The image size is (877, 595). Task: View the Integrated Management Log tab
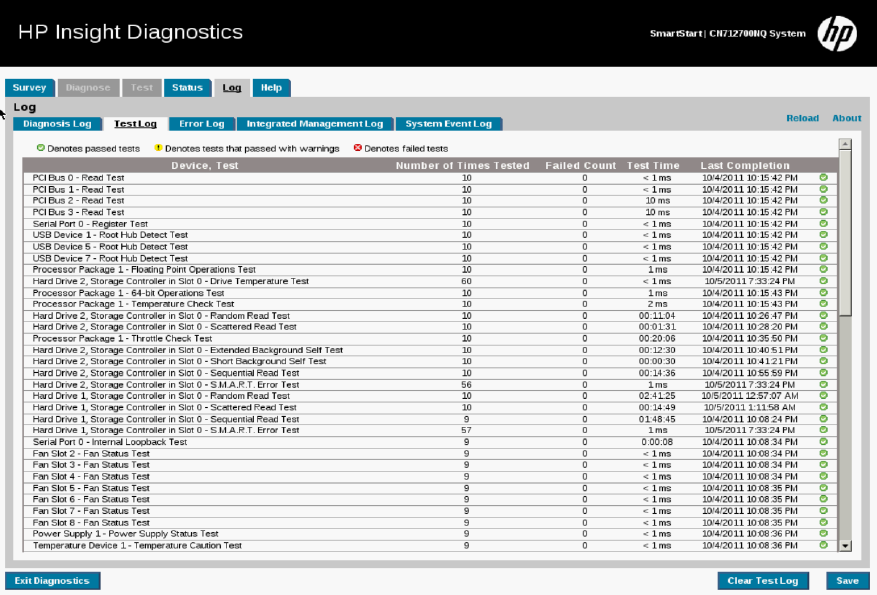click(x=314, y=124)
